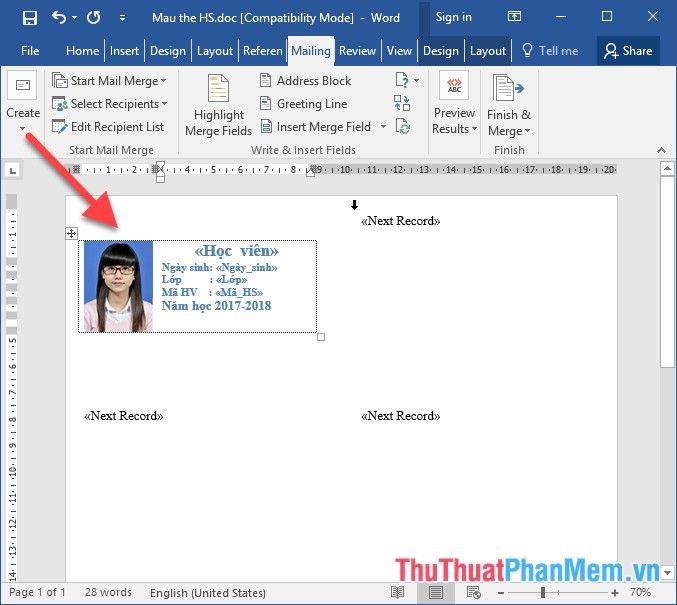Click the student photo in card
The image size is (677, 605).
coord(119,286)
